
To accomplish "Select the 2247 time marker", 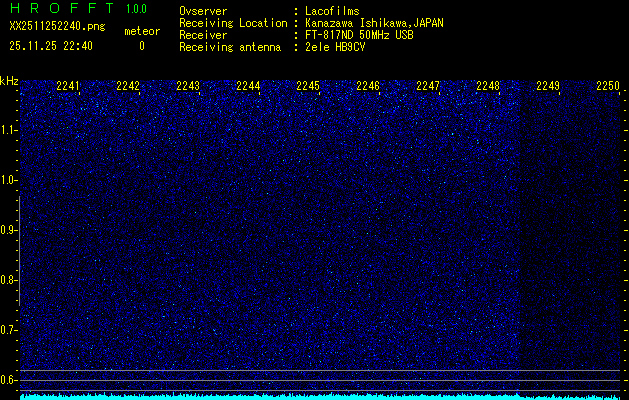I will tap(428, 87).
